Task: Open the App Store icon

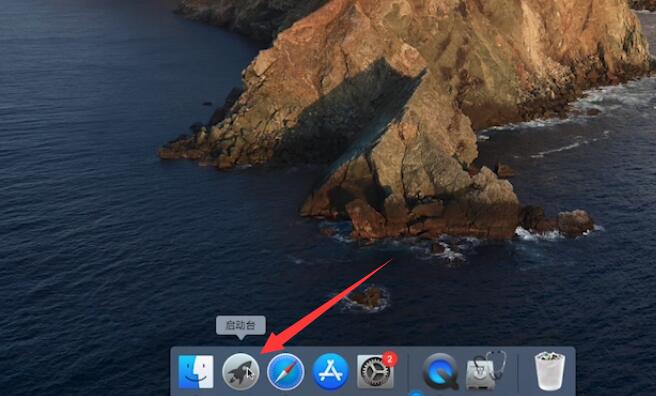Action: click(x=331, y=372)
